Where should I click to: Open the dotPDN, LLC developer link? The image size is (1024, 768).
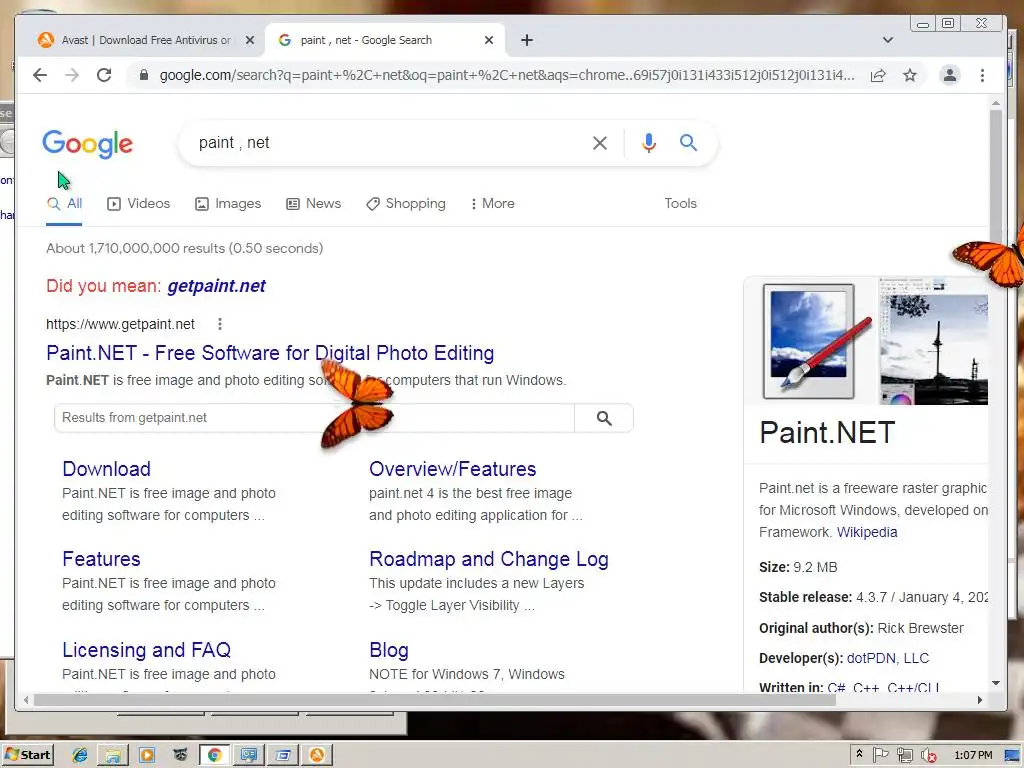[x=888, y=658]
